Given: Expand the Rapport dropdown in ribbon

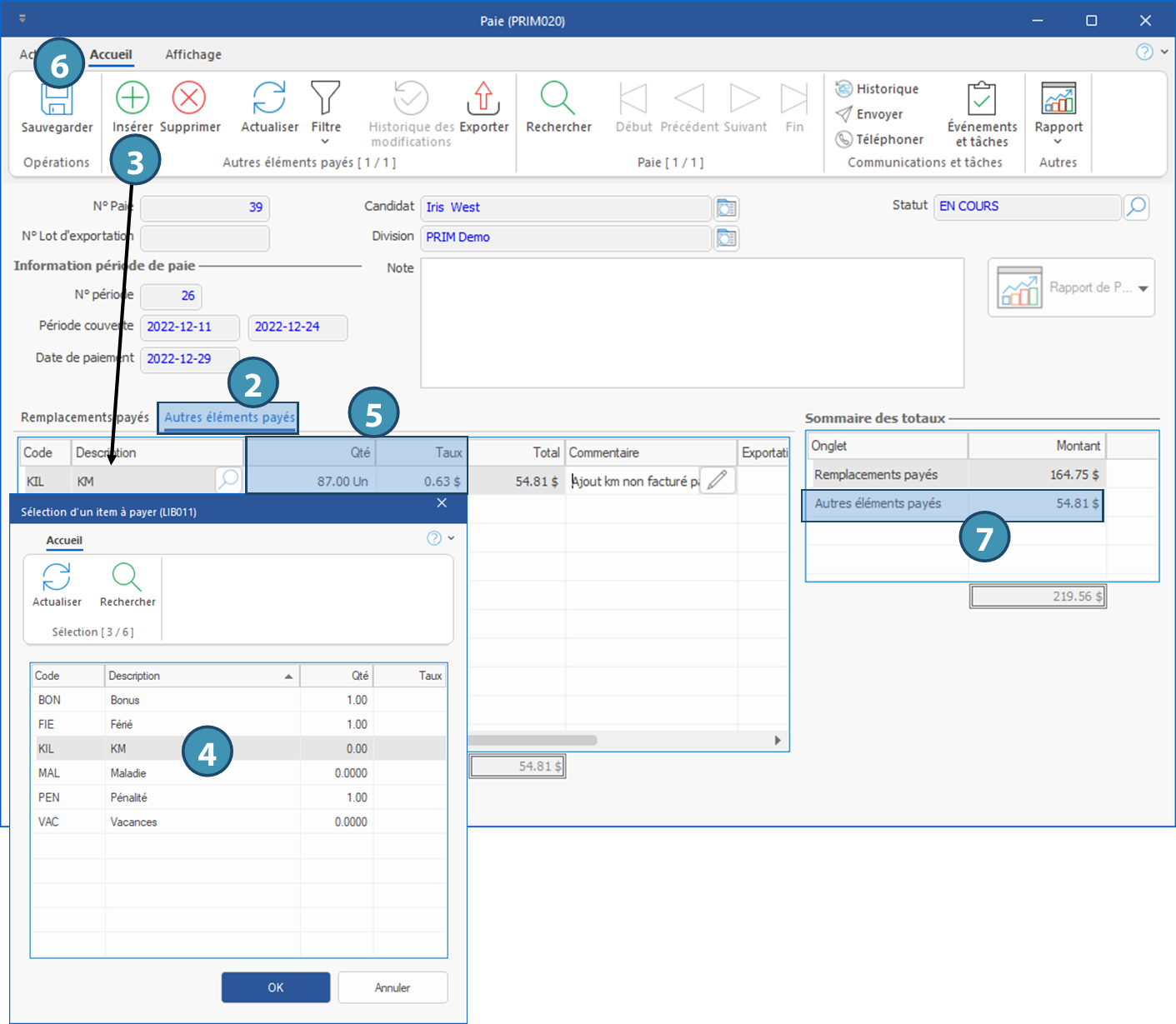Looking at the screenshot, I should click(1058, 141).
